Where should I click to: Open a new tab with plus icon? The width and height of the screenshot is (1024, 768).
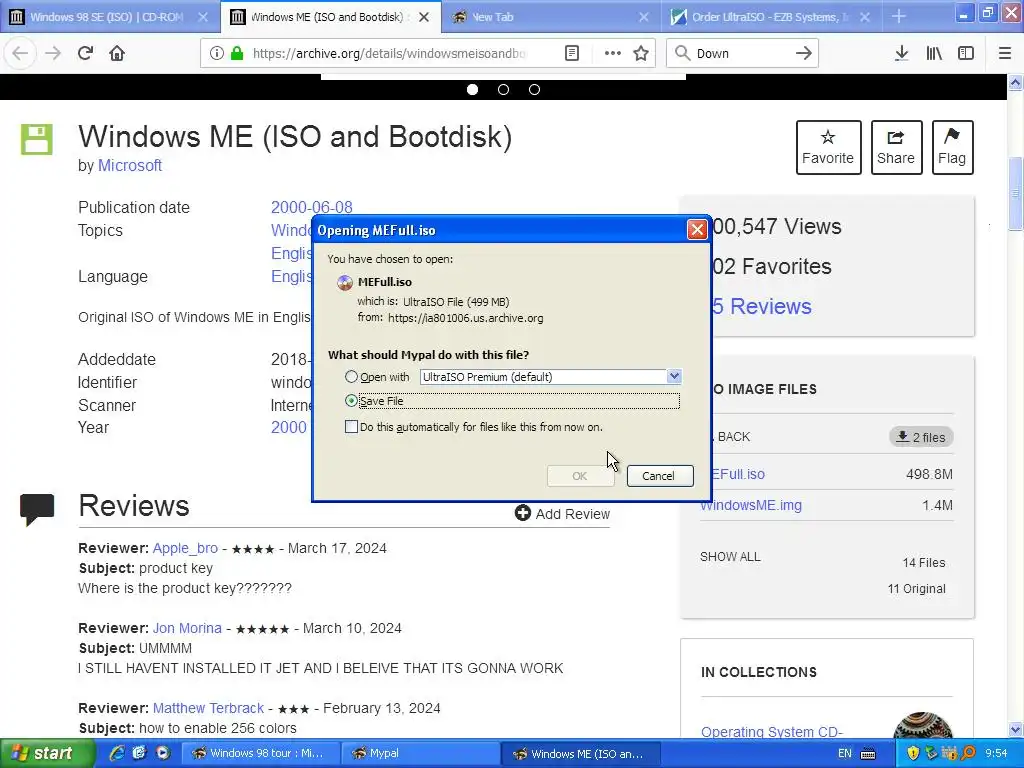coord(899,17)
